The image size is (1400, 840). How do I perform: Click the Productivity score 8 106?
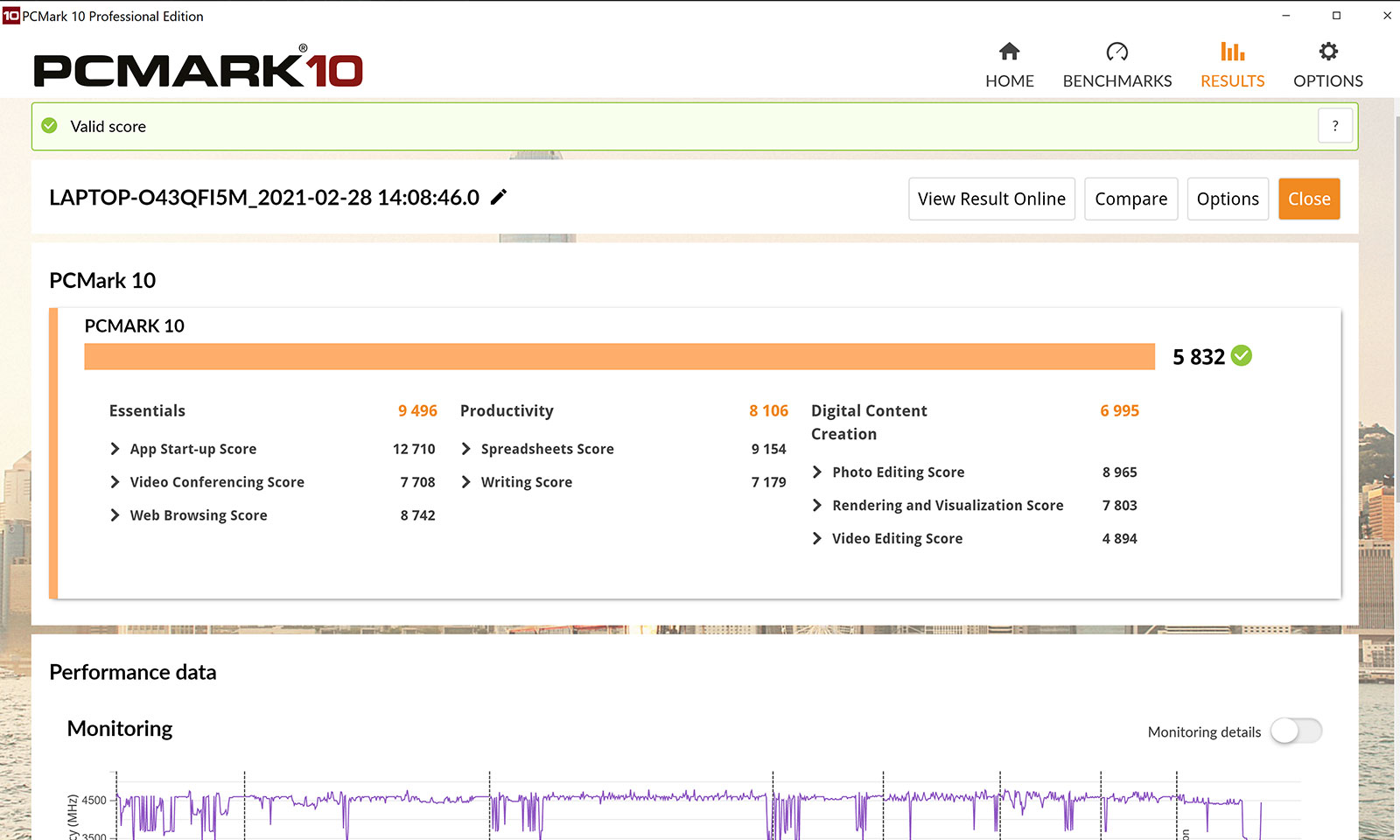[x=768, y=410]
